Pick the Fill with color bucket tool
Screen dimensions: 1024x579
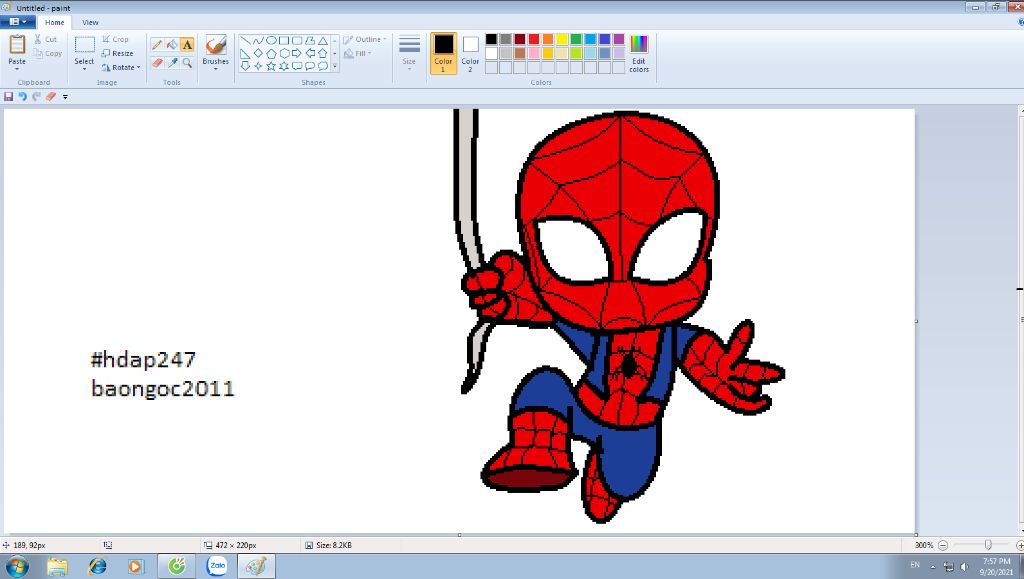point(172,45)
